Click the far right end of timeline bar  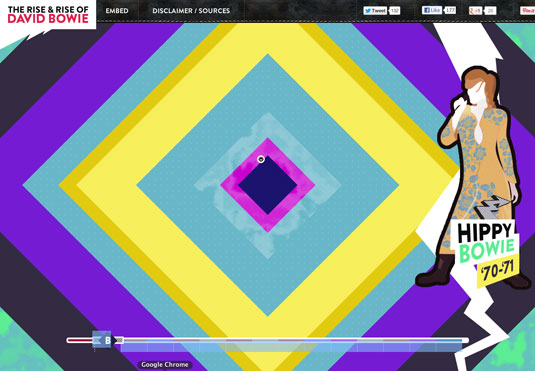coord(465,340)
